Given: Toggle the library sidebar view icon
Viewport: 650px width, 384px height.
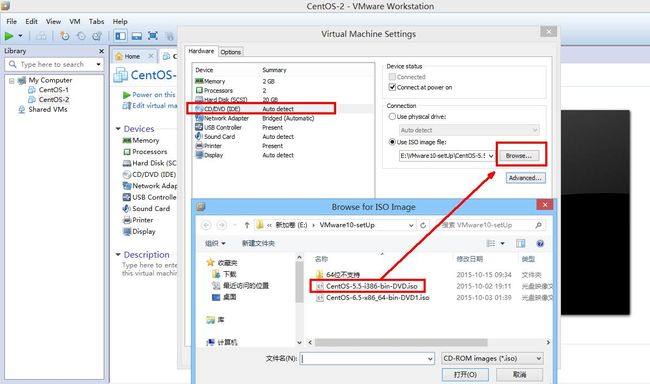Looking at the screenshot, I should click(x=121, y=36).
